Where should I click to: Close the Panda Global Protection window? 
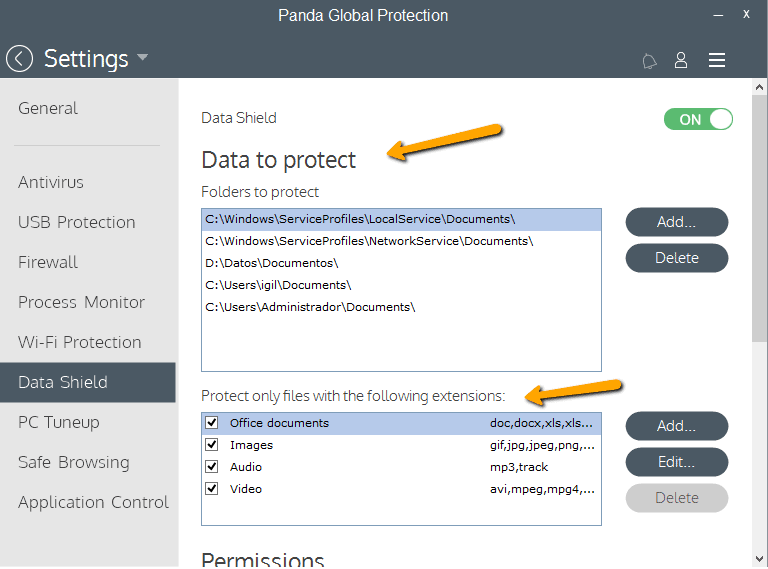click(x=746, y=15)
